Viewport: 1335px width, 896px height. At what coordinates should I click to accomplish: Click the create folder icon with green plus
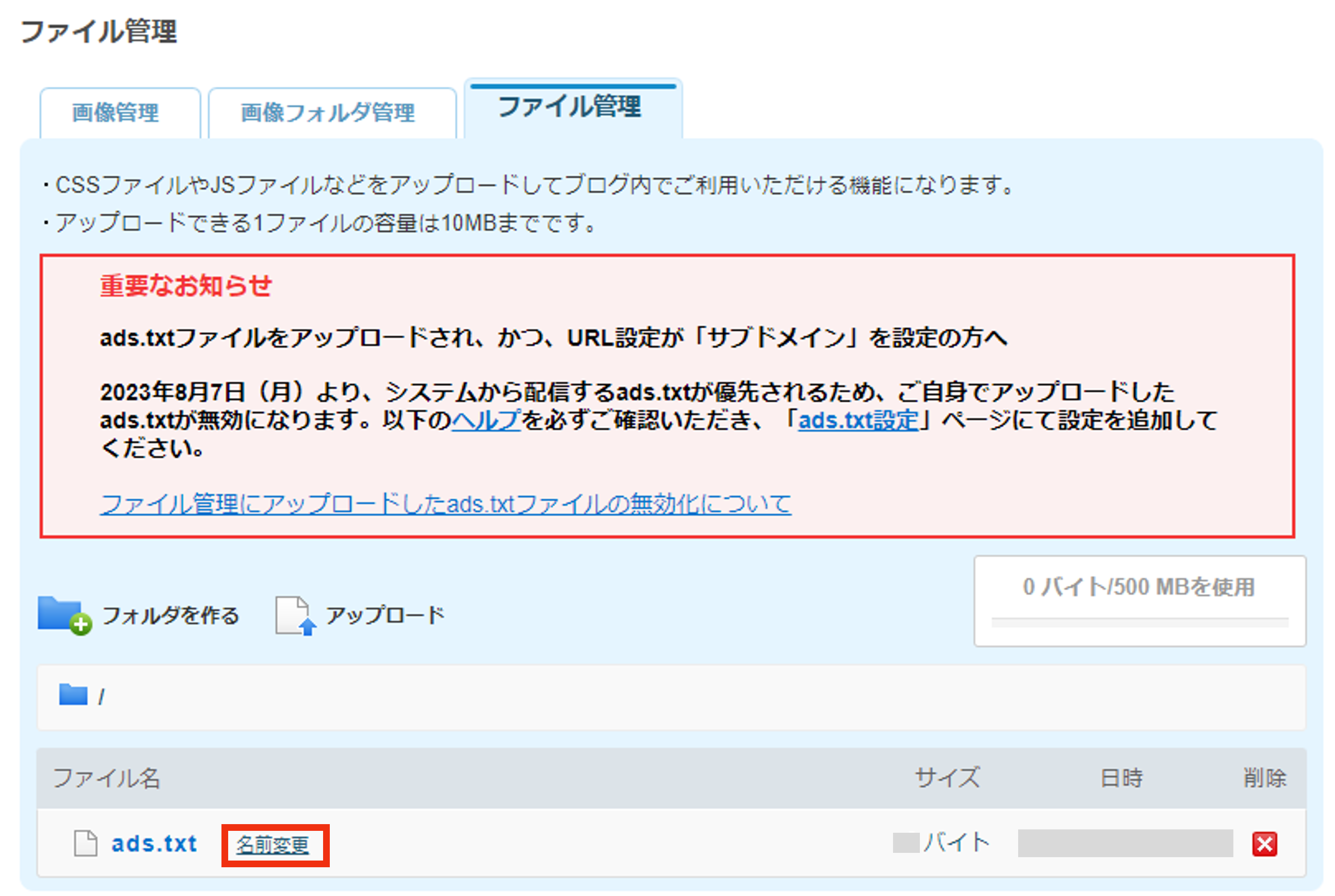point(65,615)
